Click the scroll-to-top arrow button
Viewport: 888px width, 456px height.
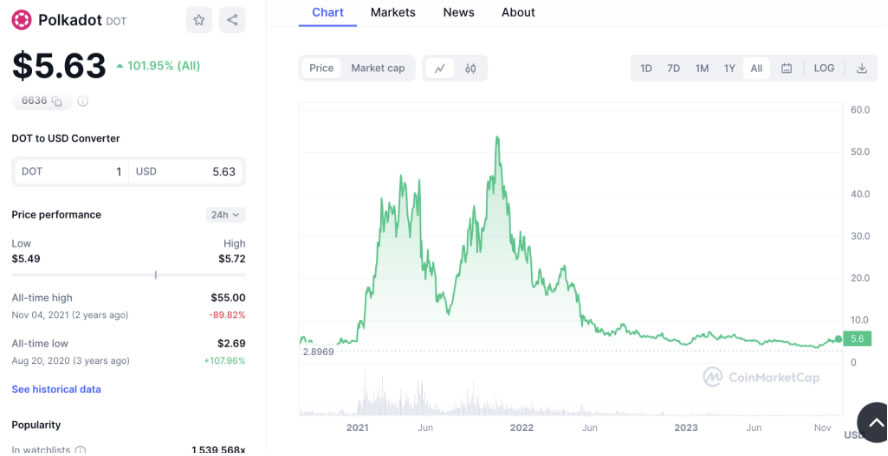click(874, 423)
